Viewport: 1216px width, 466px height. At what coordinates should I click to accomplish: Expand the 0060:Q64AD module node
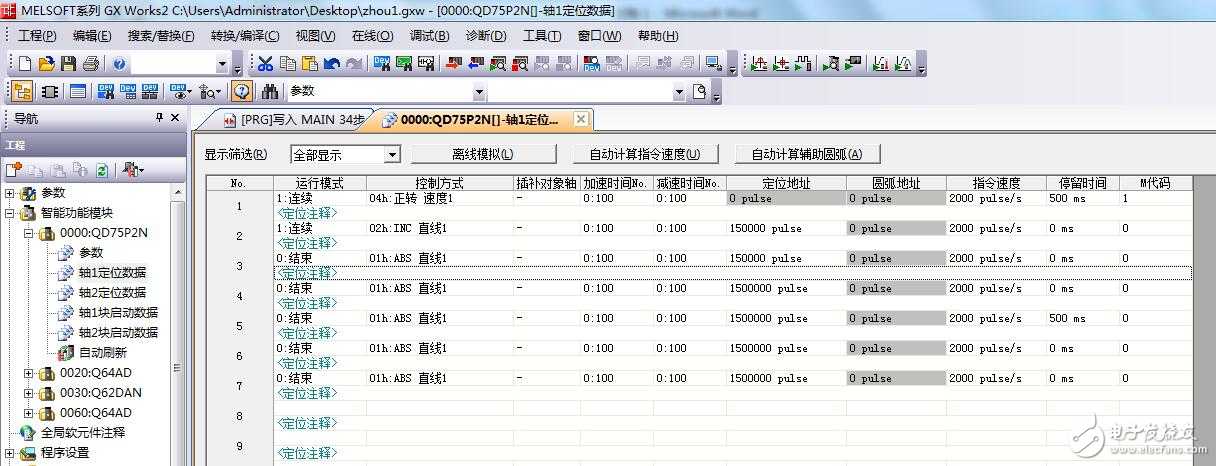pos(29,413)
